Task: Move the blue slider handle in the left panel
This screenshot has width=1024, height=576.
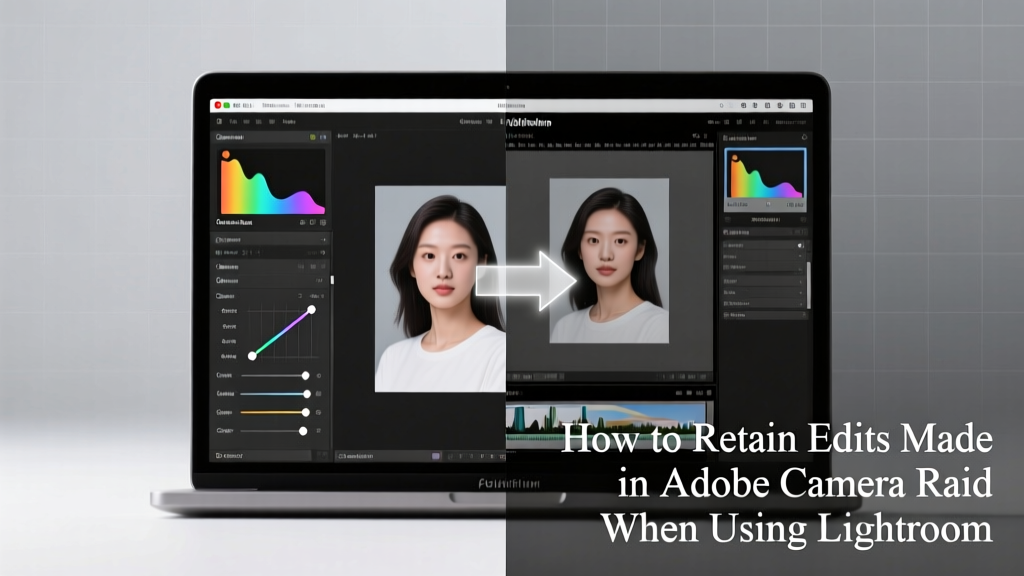Action: tap(306, 394)
